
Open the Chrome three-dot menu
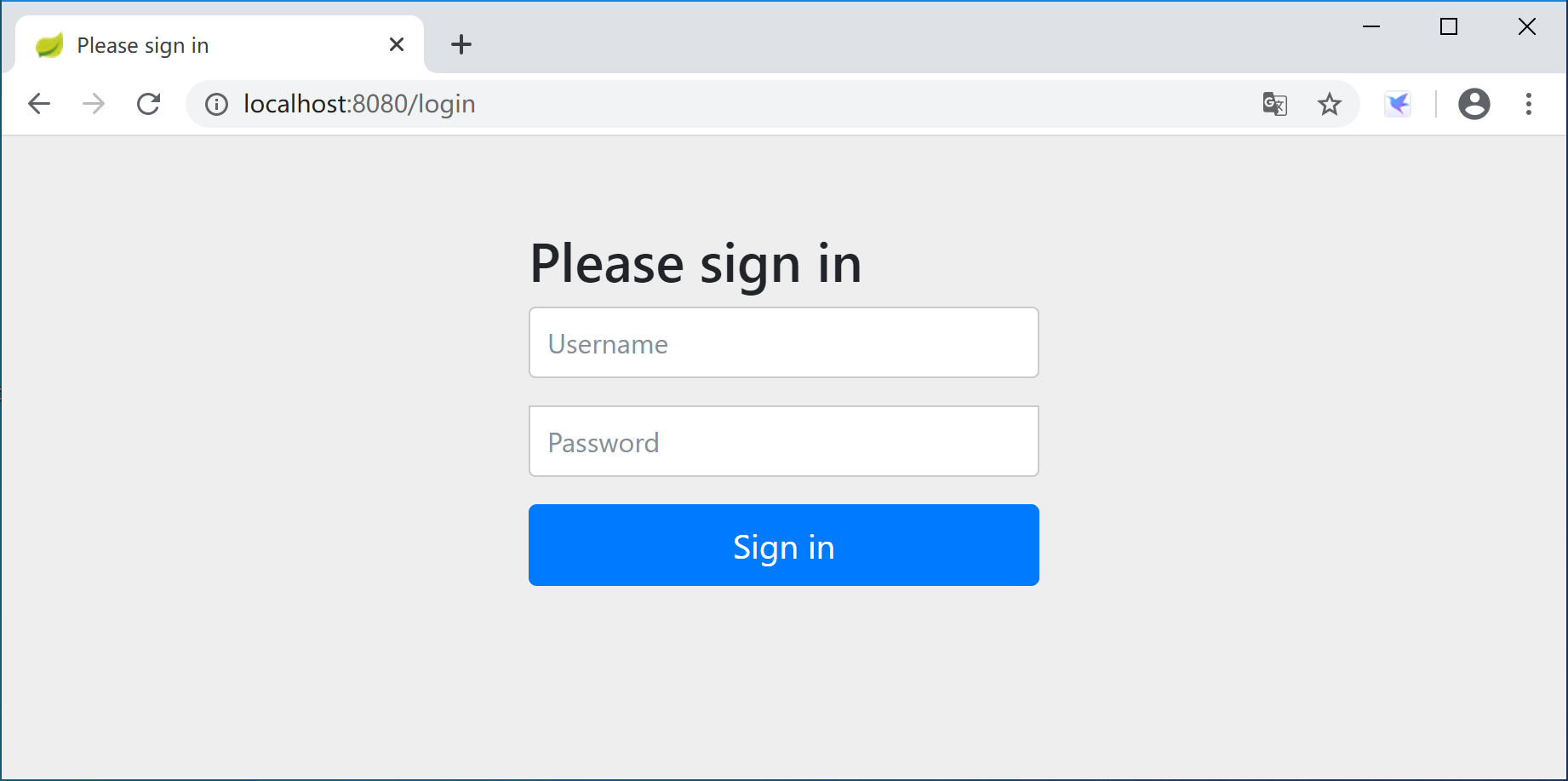[1529, 104]
